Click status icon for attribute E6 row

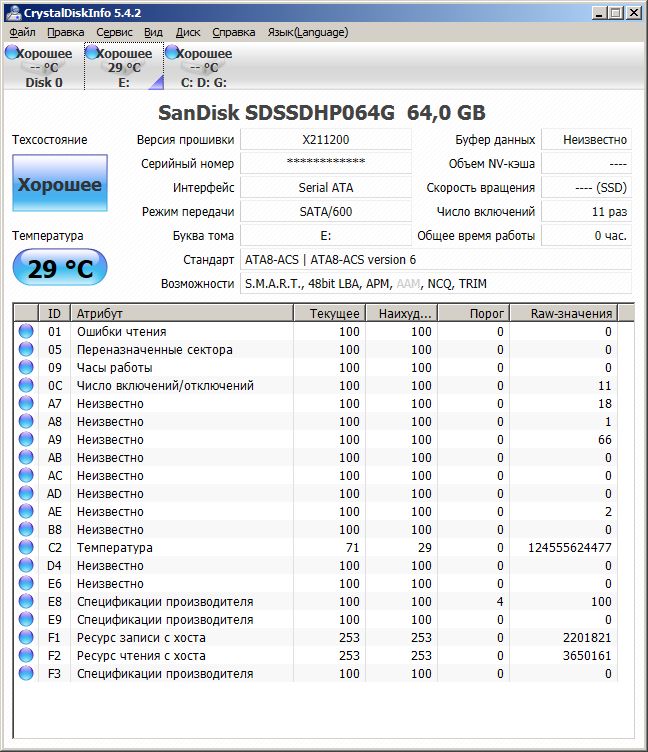pyautogui.click(x=26, y=583)
